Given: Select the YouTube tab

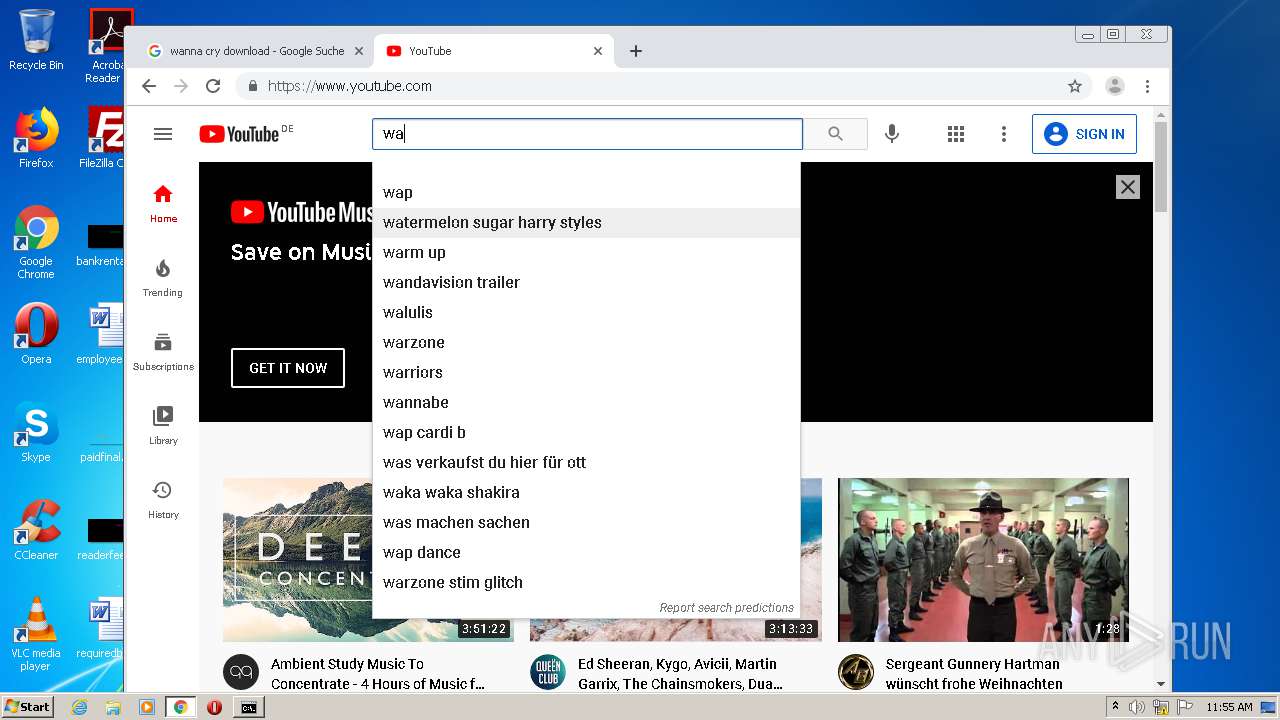Looking at the screenshot, I should [x=494, y=51].
